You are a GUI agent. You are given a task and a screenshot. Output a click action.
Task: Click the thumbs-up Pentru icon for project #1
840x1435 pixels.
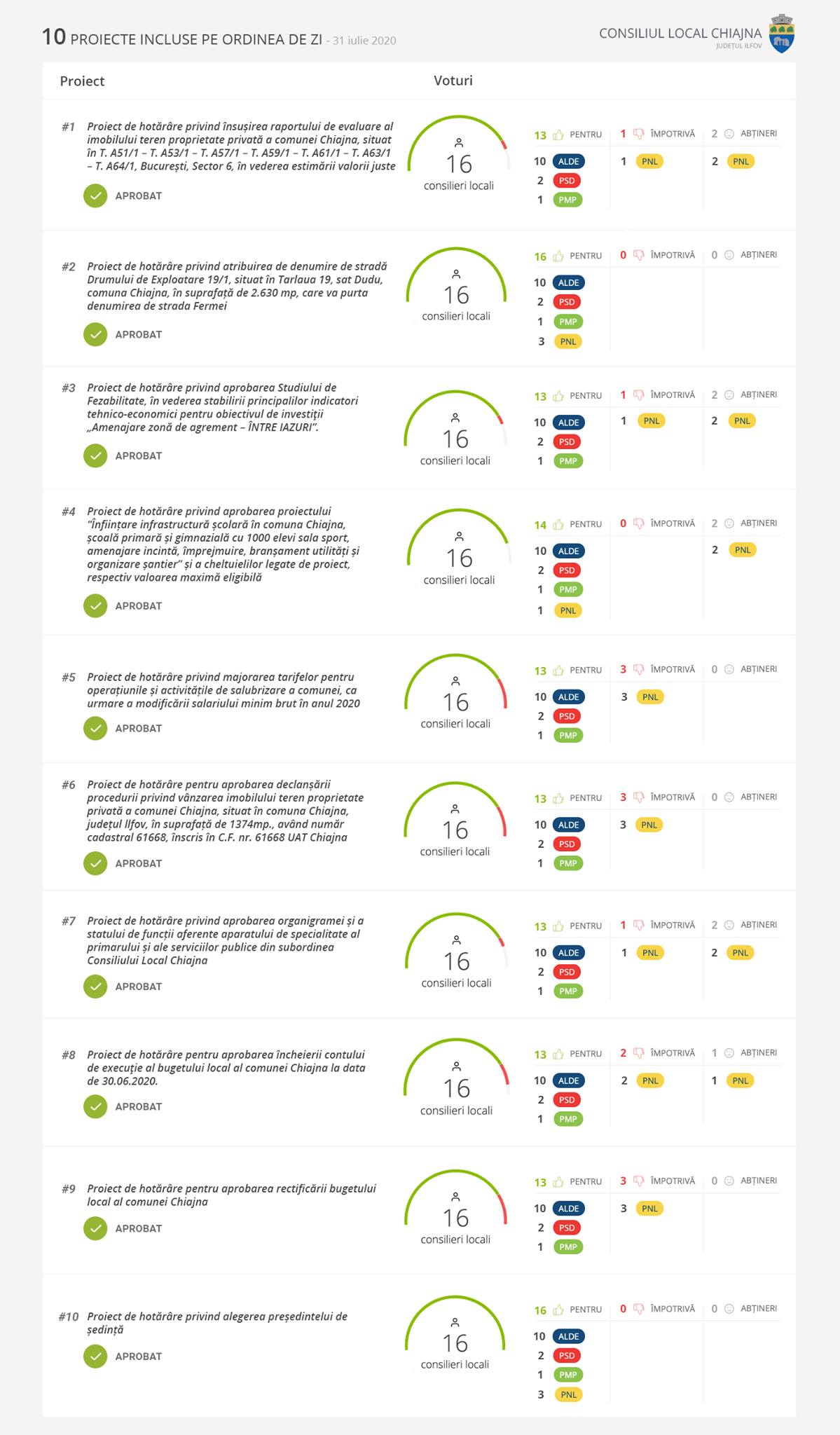pyautogui.click(x=558, y=135)
